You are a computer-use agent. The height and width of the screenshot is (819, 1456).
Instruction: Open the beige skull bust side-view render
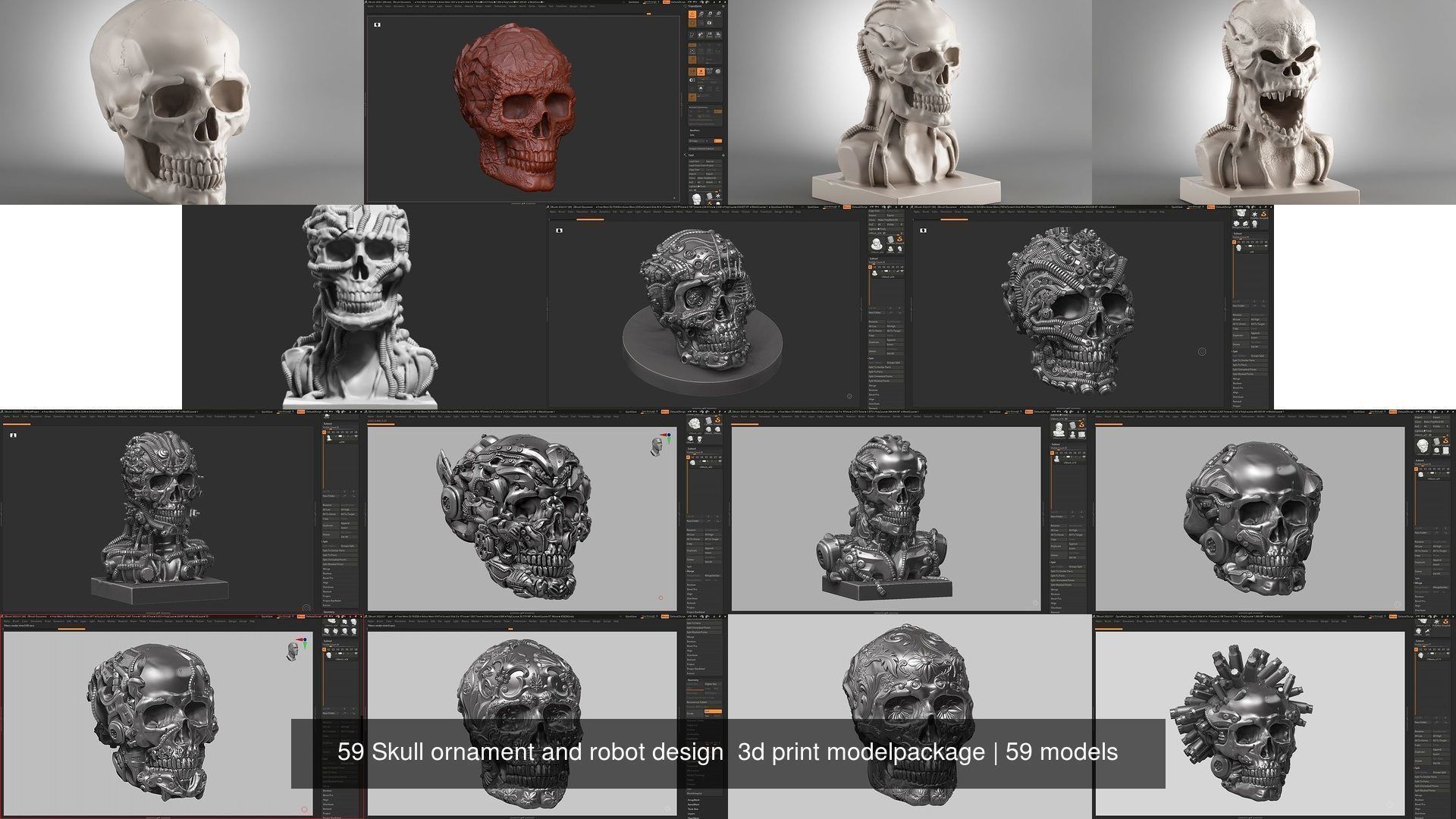click(x=910, y=102)
